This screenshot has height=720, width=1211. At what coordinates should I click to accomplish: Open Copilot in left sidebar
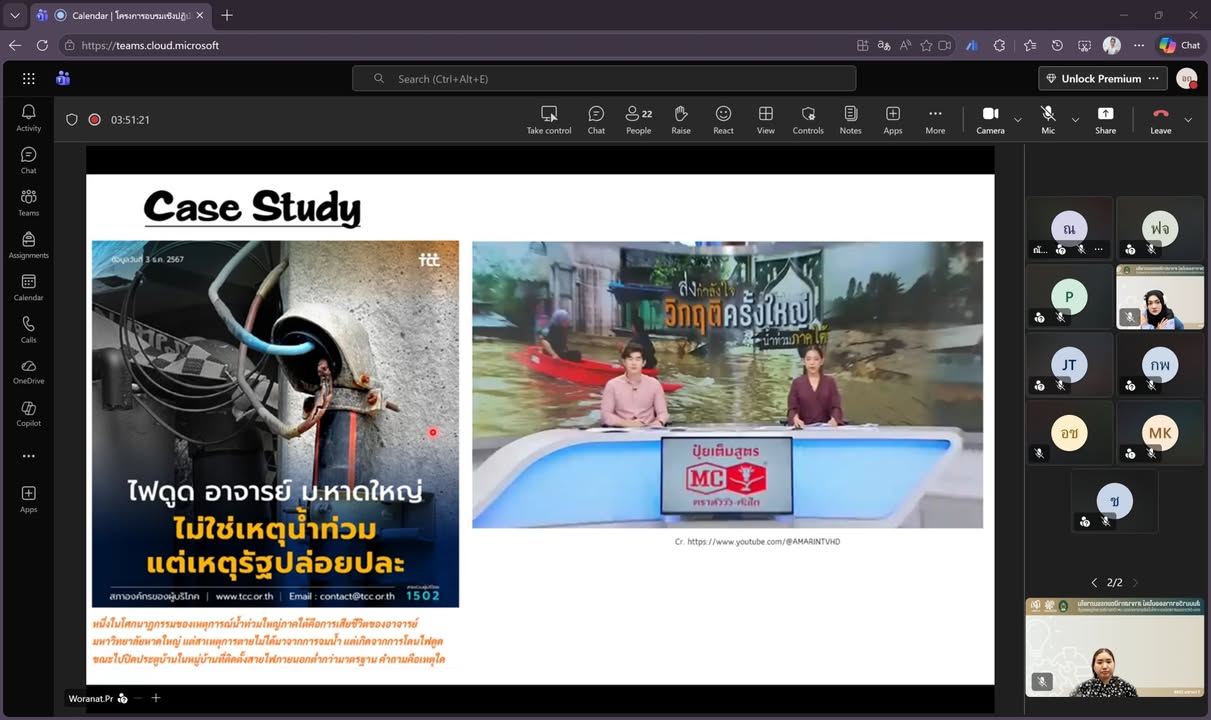(29, 413)
